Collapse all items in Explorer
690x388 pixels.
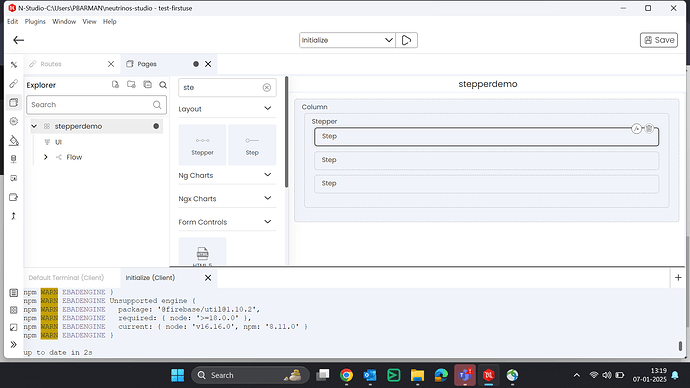(147, 84)
